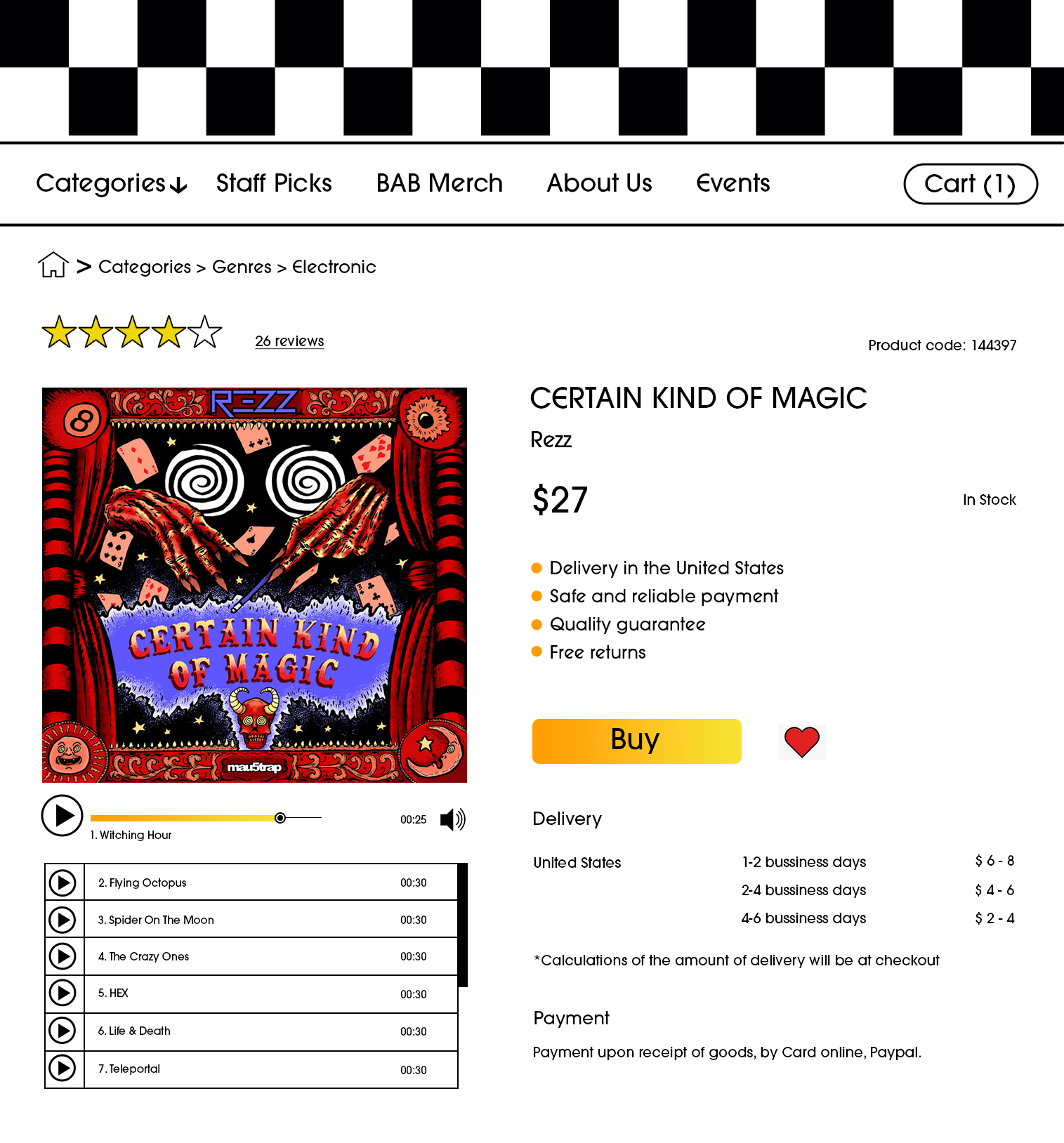Play track 7 Teleportal

(63, 1069)
